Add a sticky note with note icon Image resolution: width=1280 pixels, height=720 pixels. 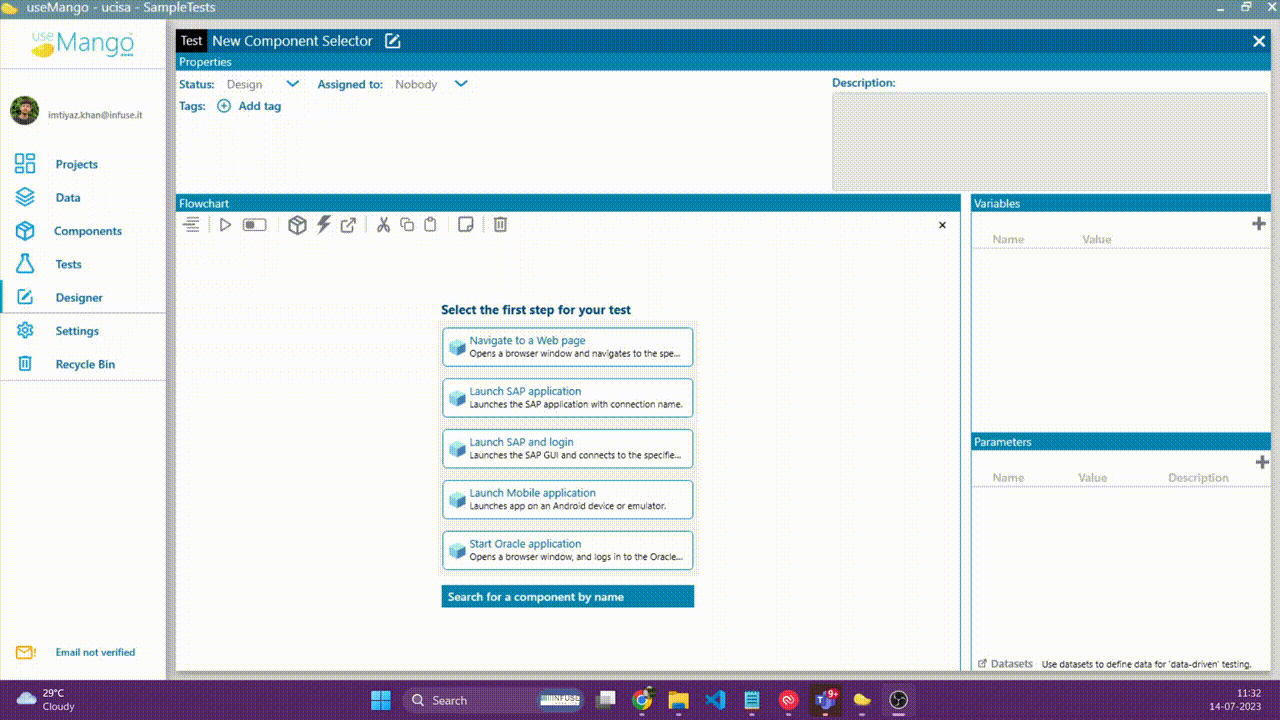tap(465, 225)
